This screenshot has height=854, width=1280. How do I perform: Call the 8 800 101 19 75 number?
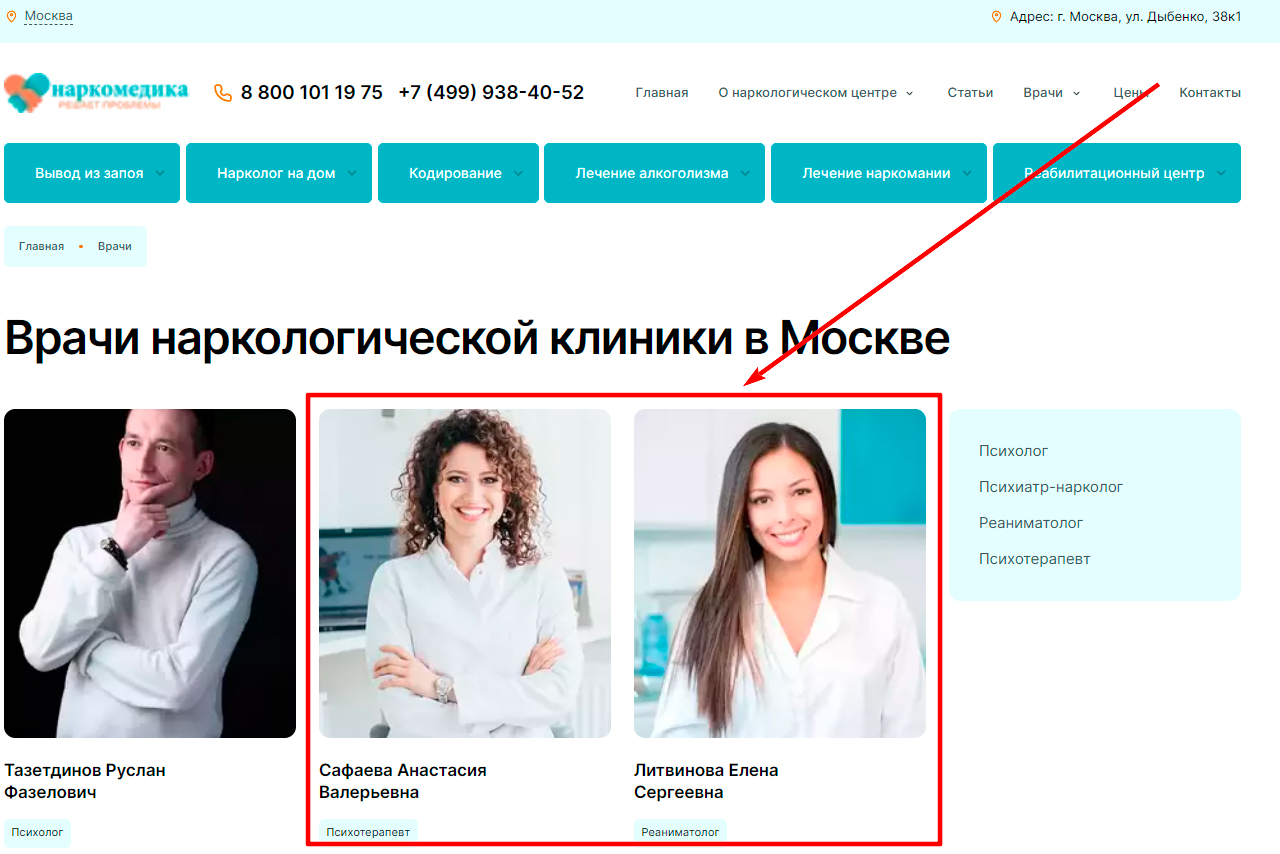pyautogui.click(x=312, y=92)
